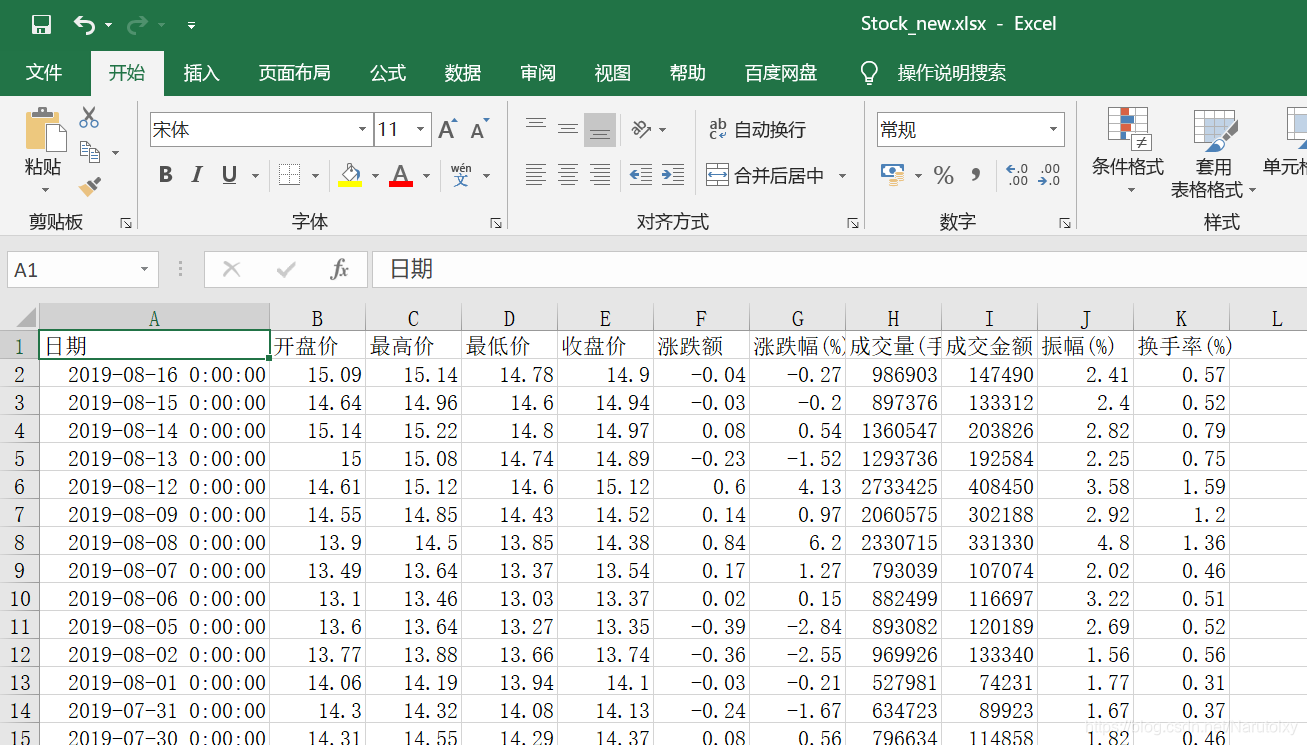
Task: Increase font size with the larger A
Action: click(447, 129)
